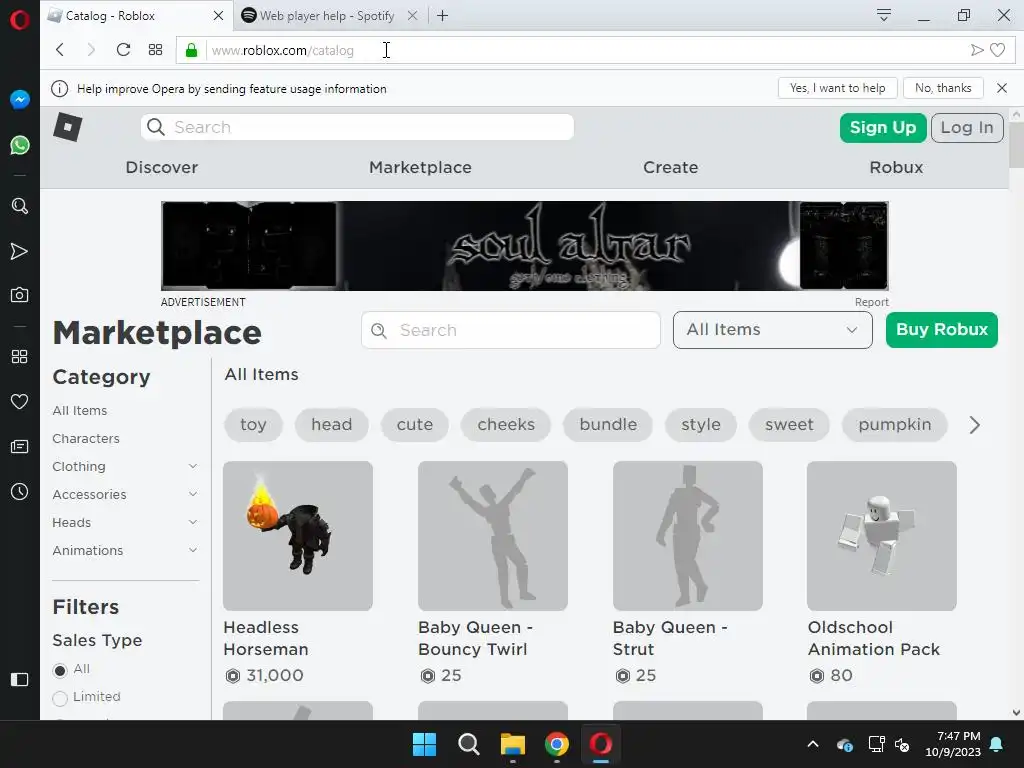Open Opera tab menu icon in title bar
Screen dimensions: 1024x768
(x=884, y=15)
